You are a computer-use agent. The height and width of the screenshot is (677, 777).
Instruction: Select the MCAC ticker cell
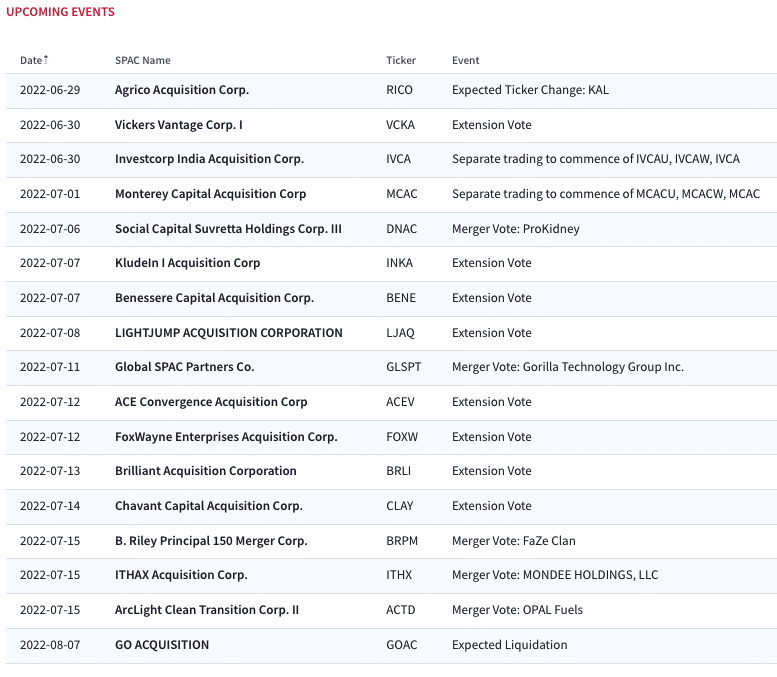pos(402,194)
